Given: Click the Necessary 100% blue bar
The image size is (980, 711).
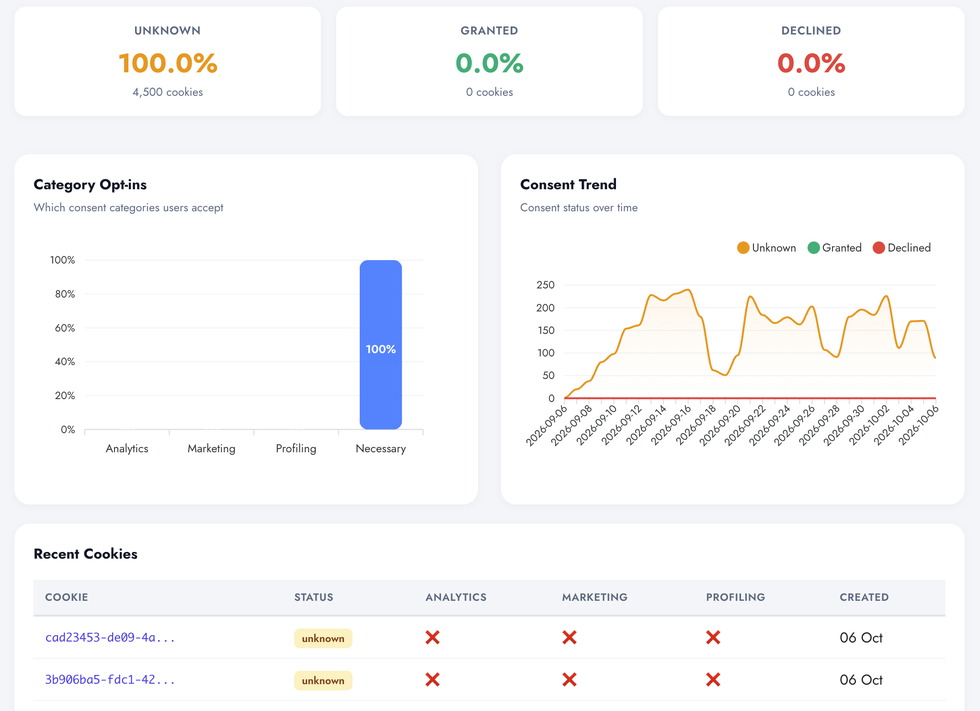Looking at the screenshot, I should pos(381,345).
